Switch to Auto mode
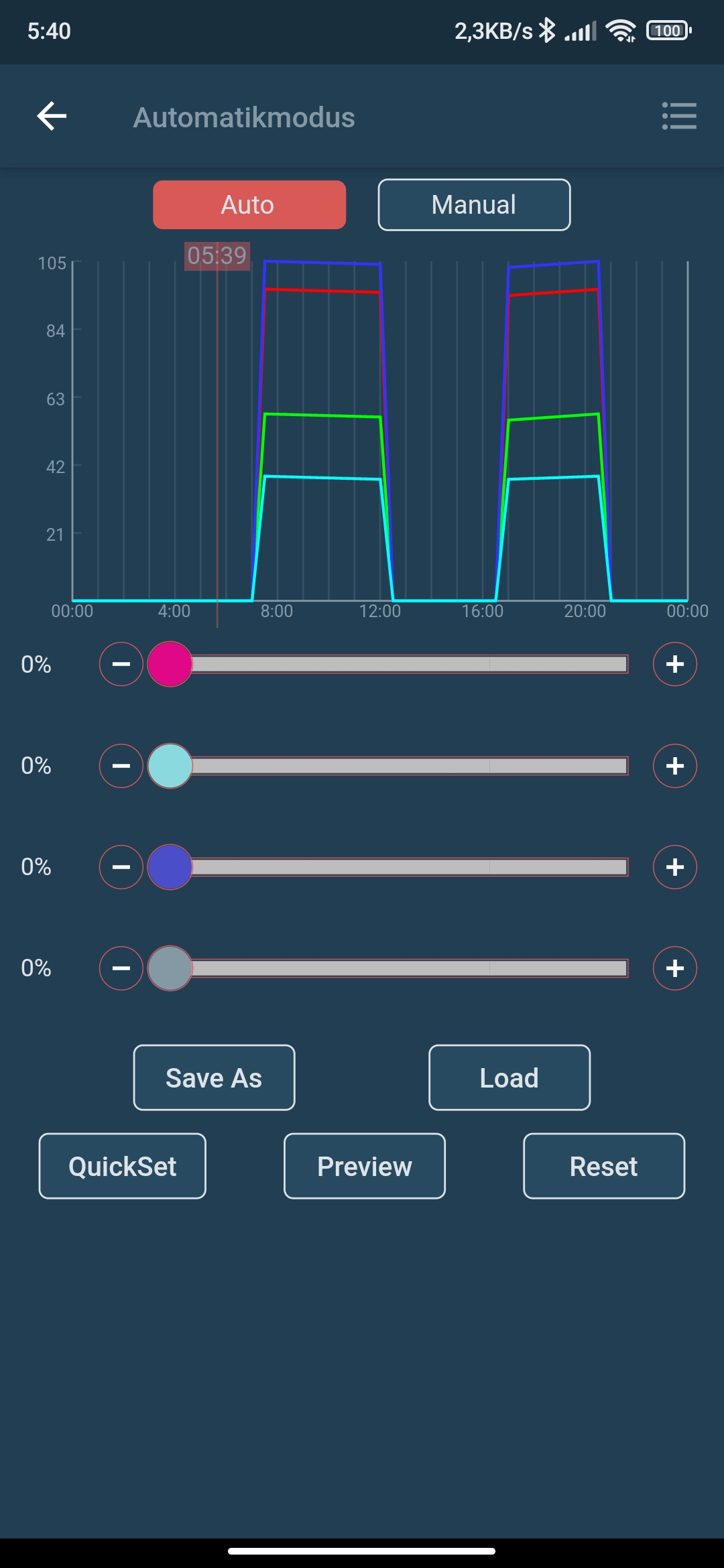724x1568 pixels. pos(249,205)
